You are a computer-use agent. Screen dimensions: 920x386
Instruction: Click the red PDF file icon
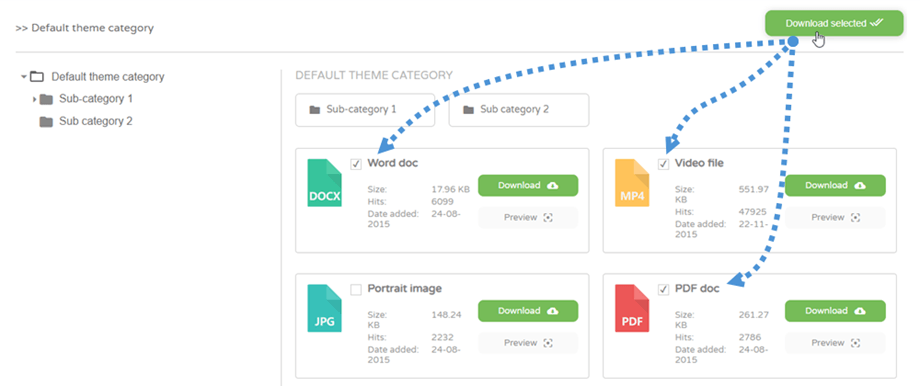tap(632, 309)
